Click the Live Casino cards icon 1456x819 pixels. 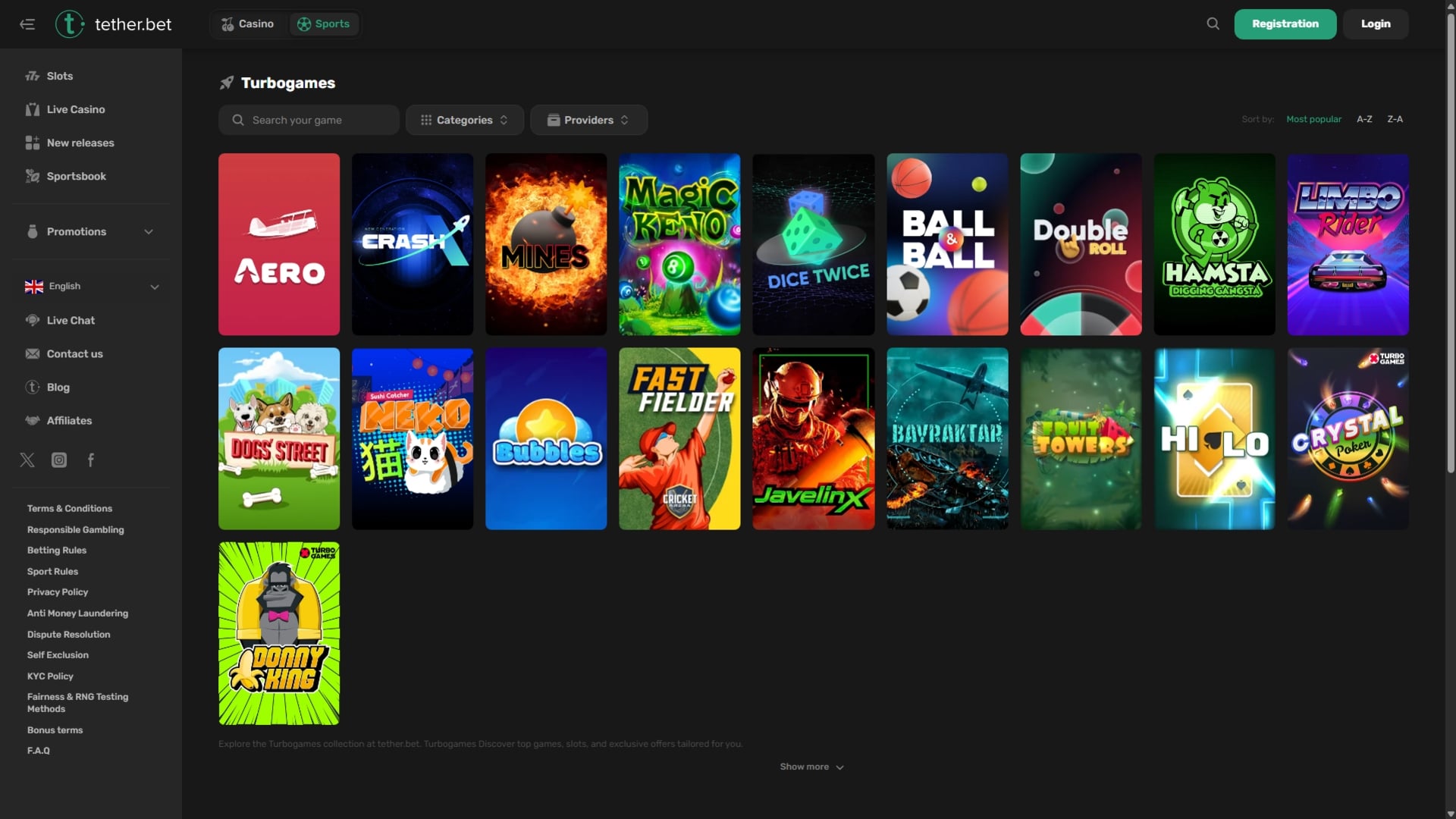coord(33,109)
